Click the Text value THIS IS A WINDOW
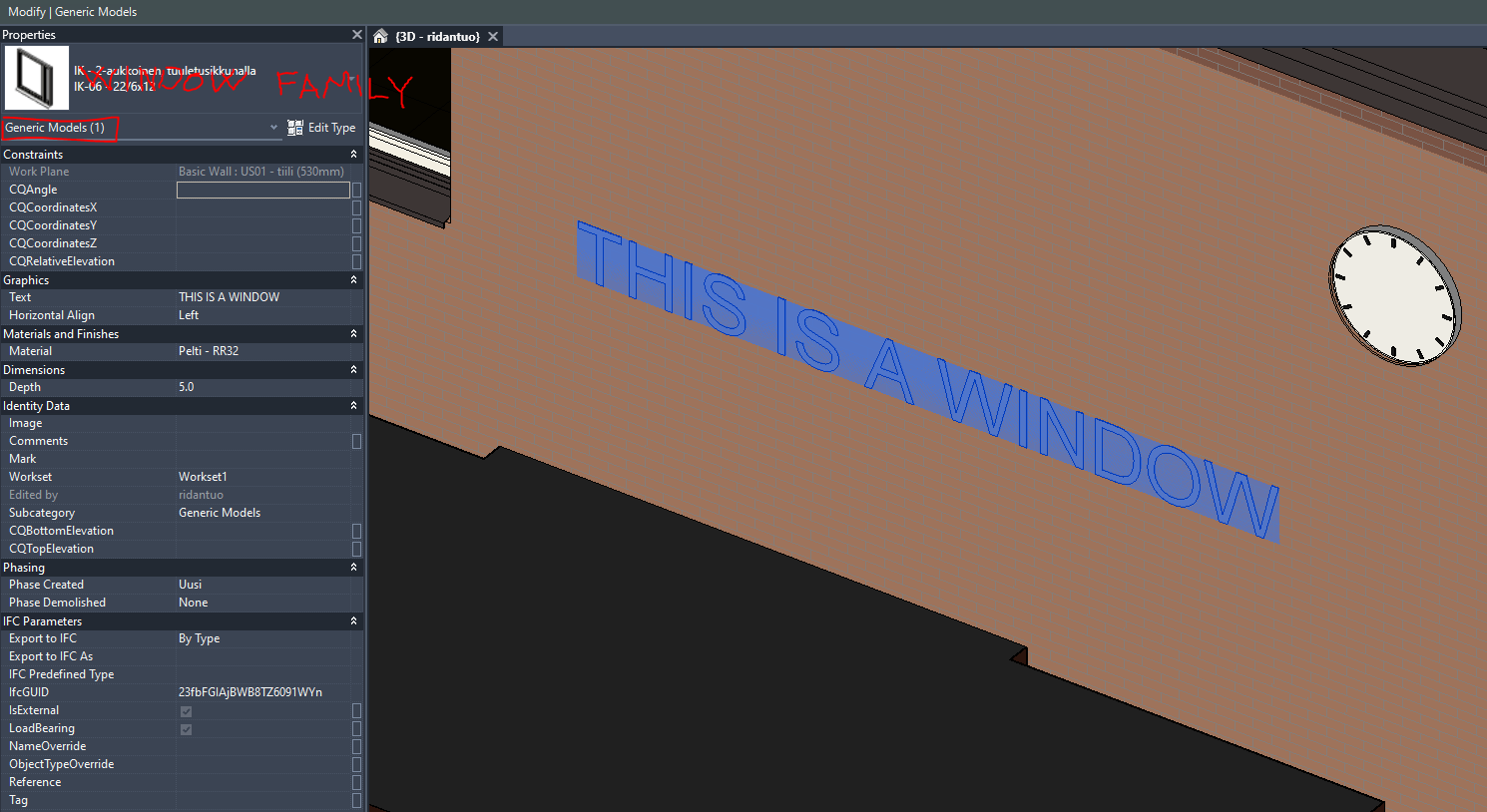Screen dimensions: 1487x812 pyautogui.click(x=229, y=297)
